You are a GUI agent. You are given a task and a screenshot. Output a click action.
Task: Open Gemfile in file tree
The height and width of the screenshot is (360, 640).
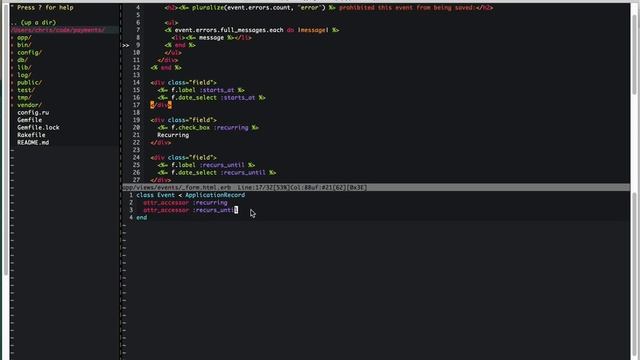(29, 120)
